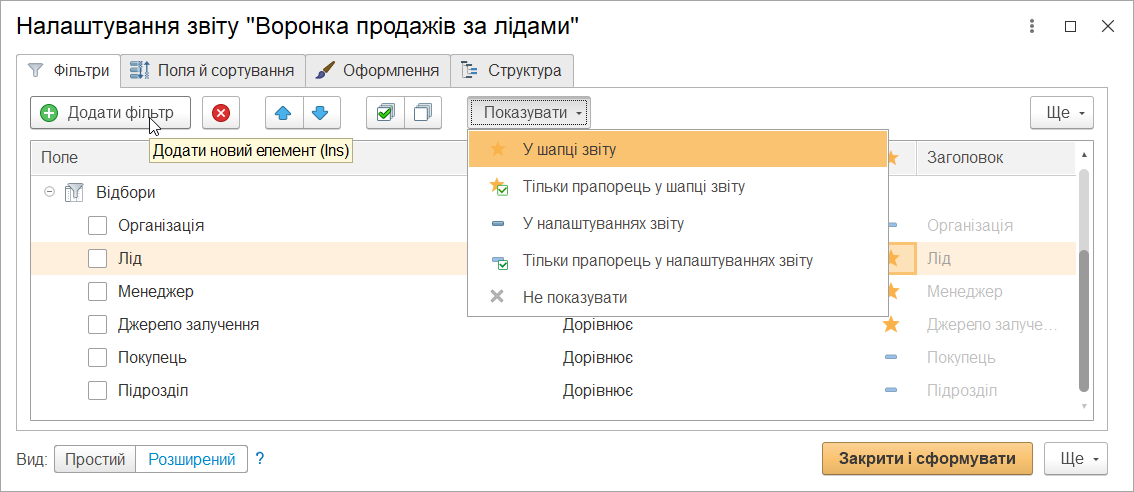Screen dimensions: 1134x492
Task: Select Тільки прапорець у шапці звіту
Action: 678,187
